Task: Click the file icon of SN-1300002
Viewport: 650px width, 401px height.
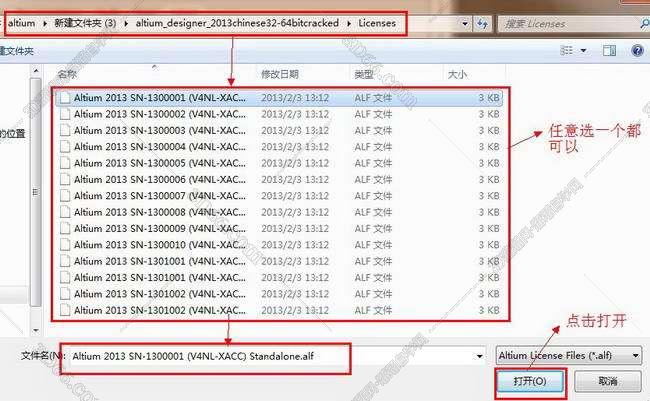Action: coord(65,114)
